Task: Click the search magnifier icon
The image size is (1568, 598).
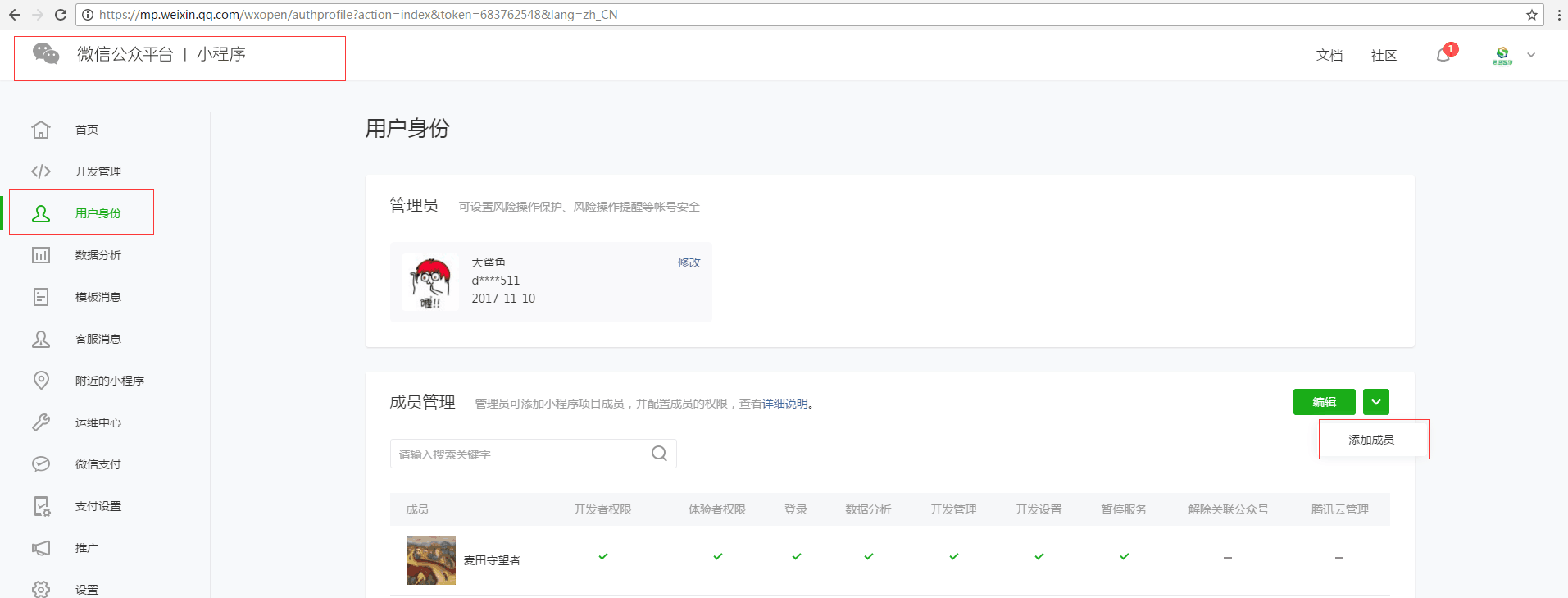Action: point(659,454)
